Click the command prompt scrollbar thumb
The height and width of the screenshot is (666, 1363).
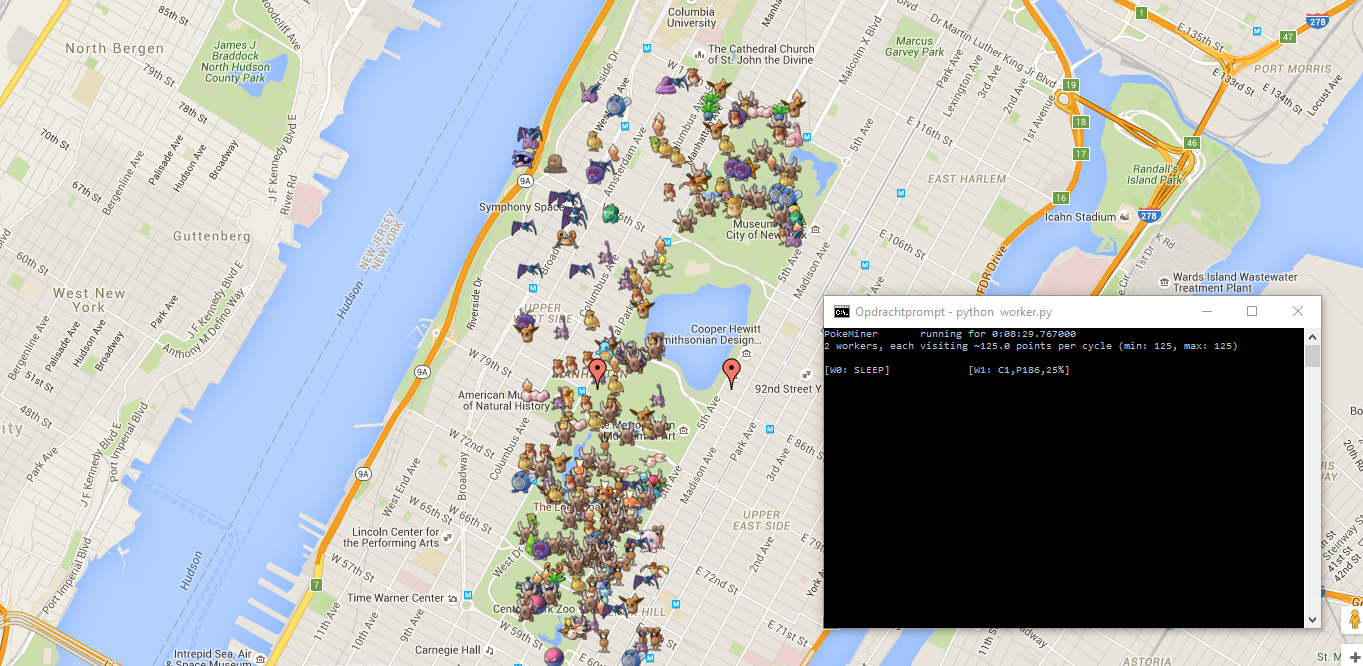(x=1312, y=356)
